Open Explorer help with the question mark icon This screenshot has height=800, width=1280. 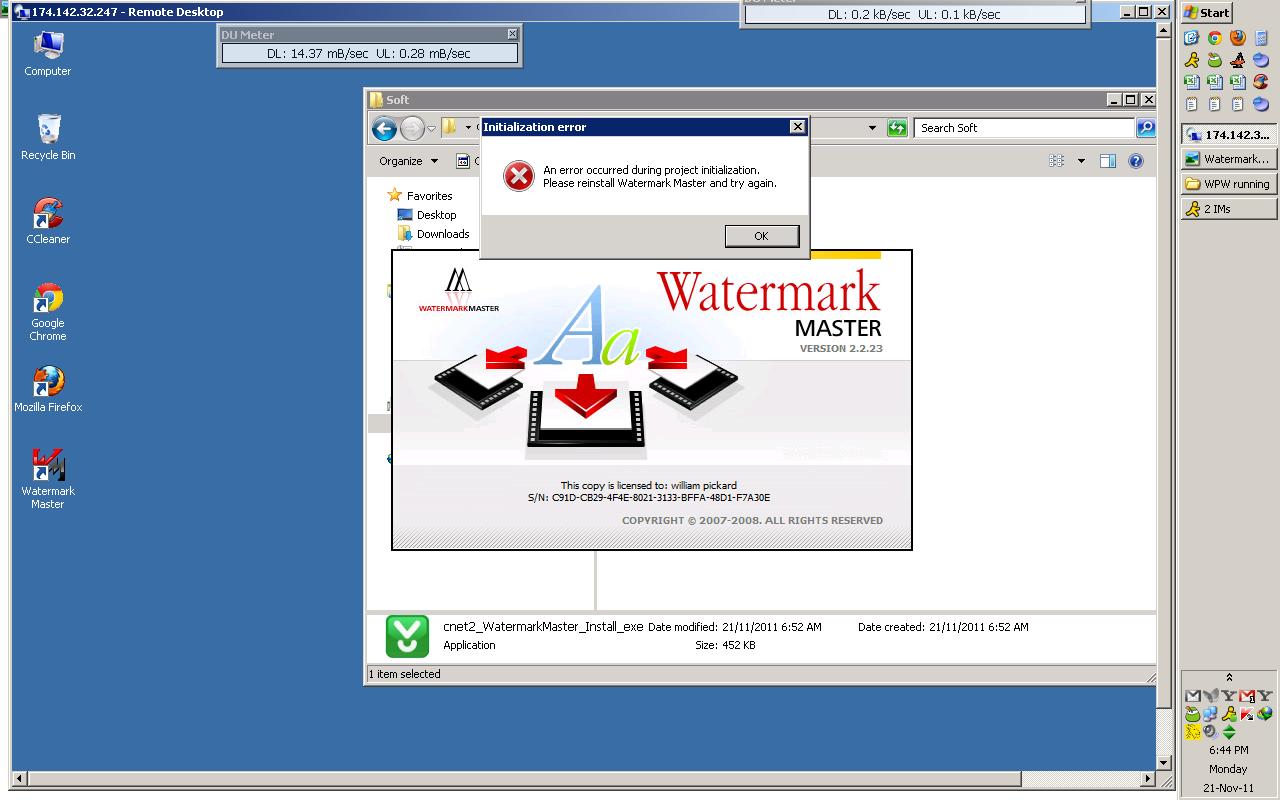[1136, 161]
